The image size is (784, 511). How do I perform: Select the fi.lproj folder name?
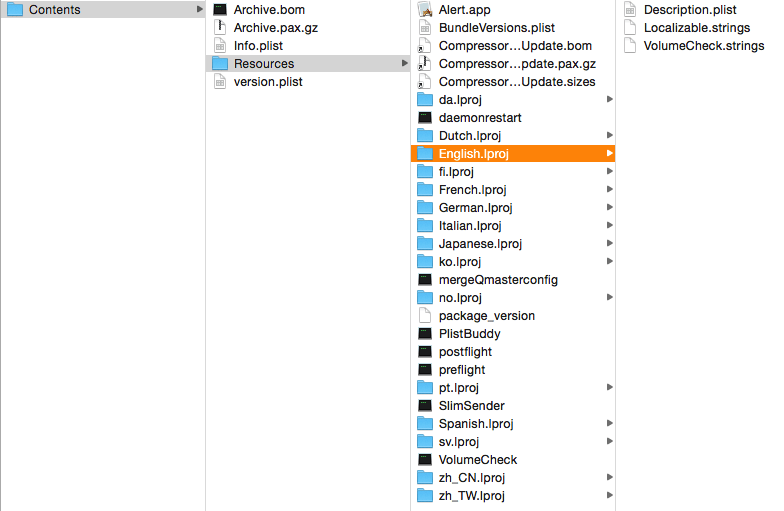(456, 172)
